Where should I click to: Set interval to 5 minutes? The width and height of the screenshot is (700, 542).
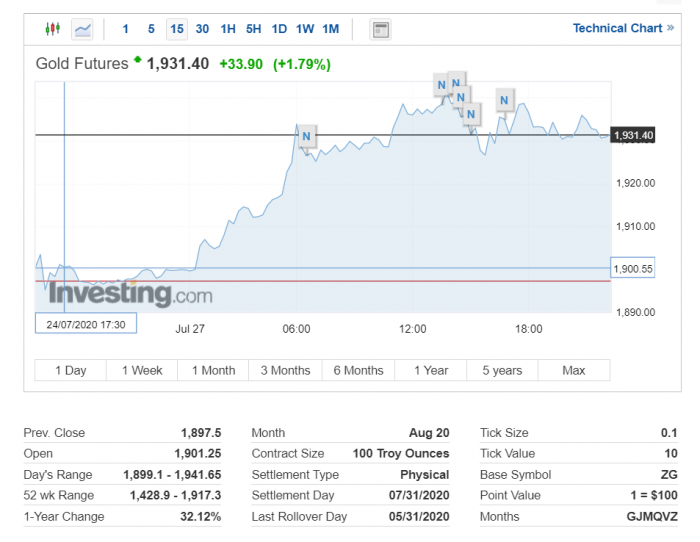pos(151,29)
